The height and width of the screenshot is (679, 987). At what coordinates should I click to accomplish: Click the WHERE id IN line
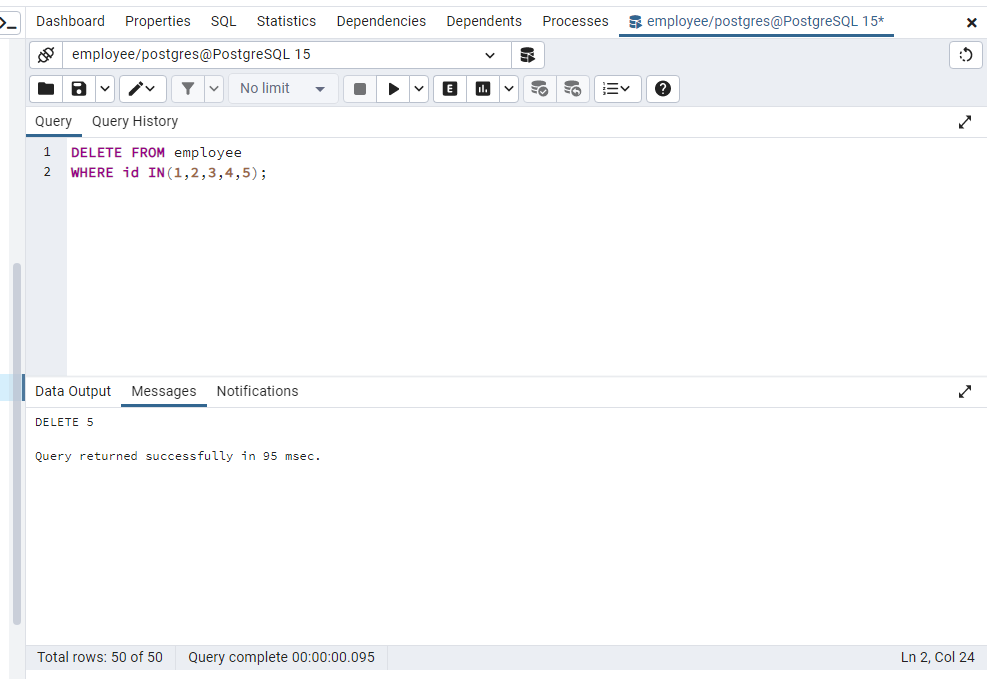coord(169,173)
